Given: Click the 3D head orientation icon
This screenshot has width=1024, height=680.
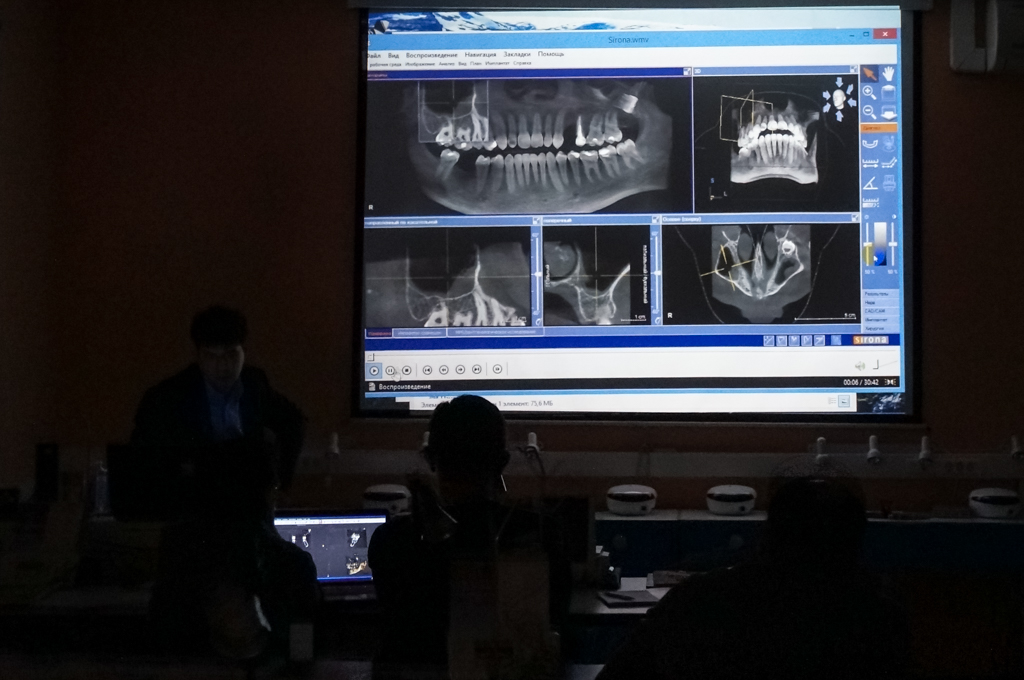Looking at the screenshot, I should point(838,98).
